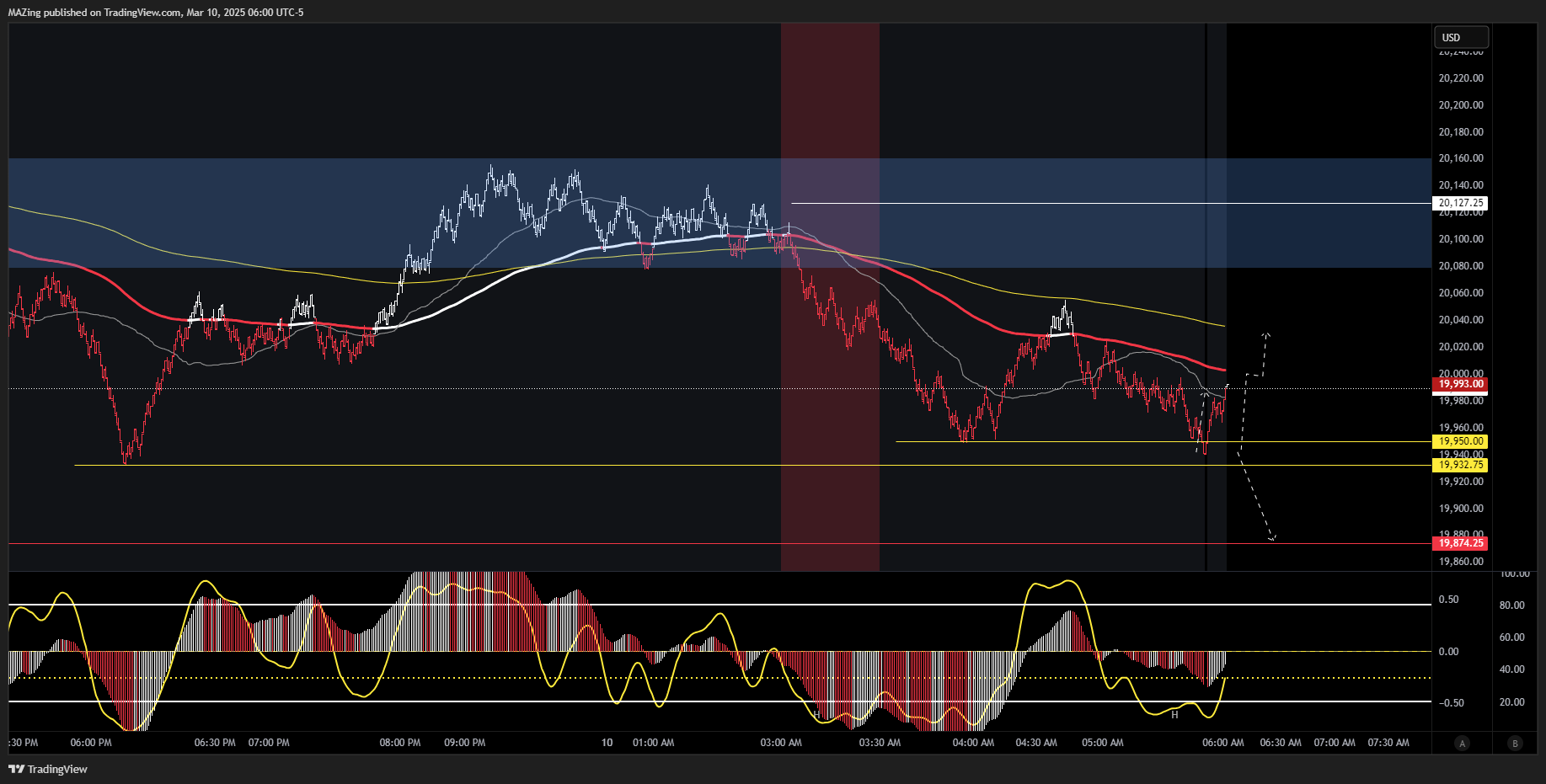Click the 20,180.00 price axis value
This screenshot has height=784, width=1546.
click(x=1461, y=132)
